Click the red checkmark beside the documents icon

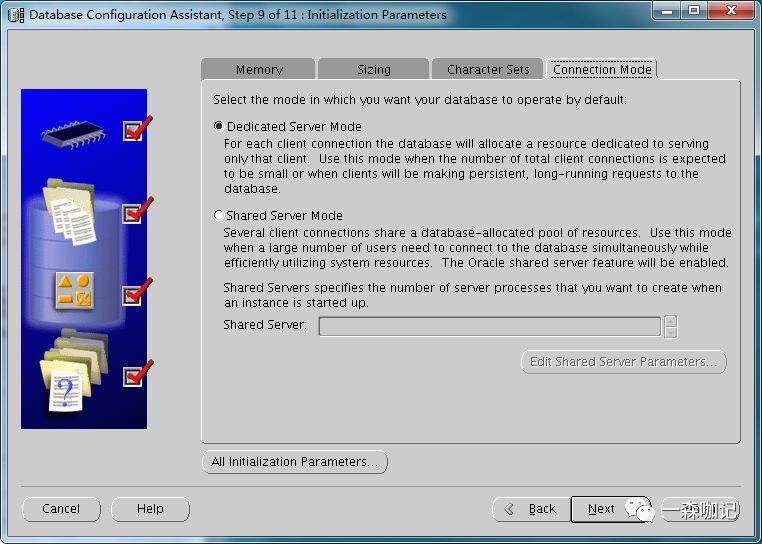tap(138, 211)
